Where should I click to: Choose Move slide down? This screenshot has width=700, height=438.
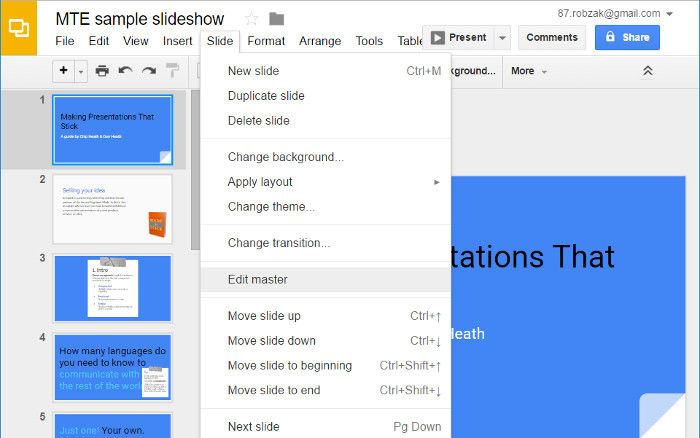(x=326, y=341)
